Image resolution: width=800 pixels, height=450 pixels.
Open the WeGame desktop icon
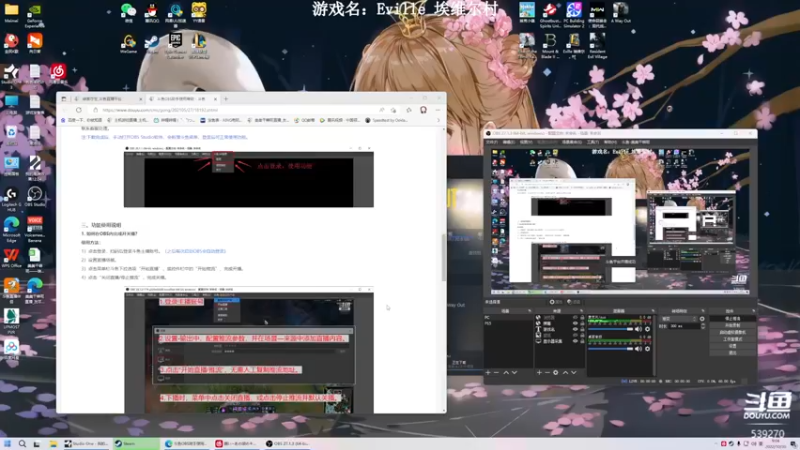(x=128, y=43)
